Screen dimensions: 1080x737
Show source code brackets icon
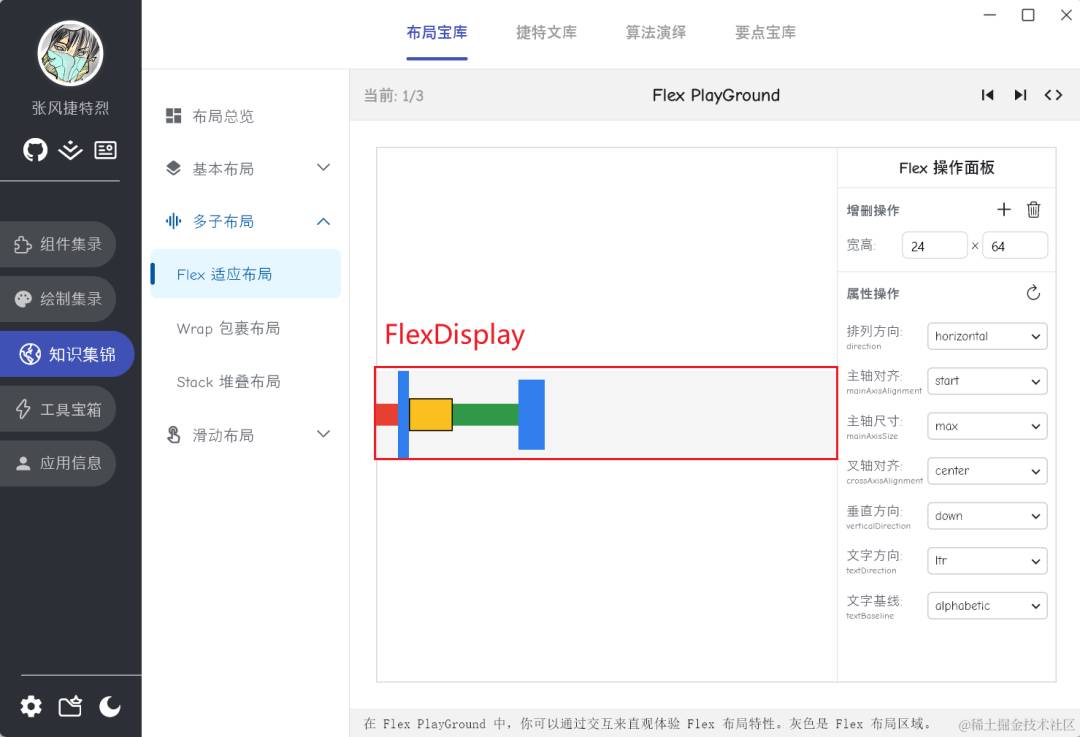[1053, 95]
